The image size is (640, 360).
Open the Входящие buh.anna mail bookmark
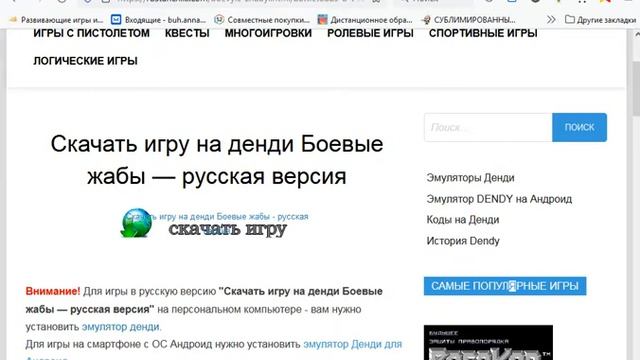158,20
